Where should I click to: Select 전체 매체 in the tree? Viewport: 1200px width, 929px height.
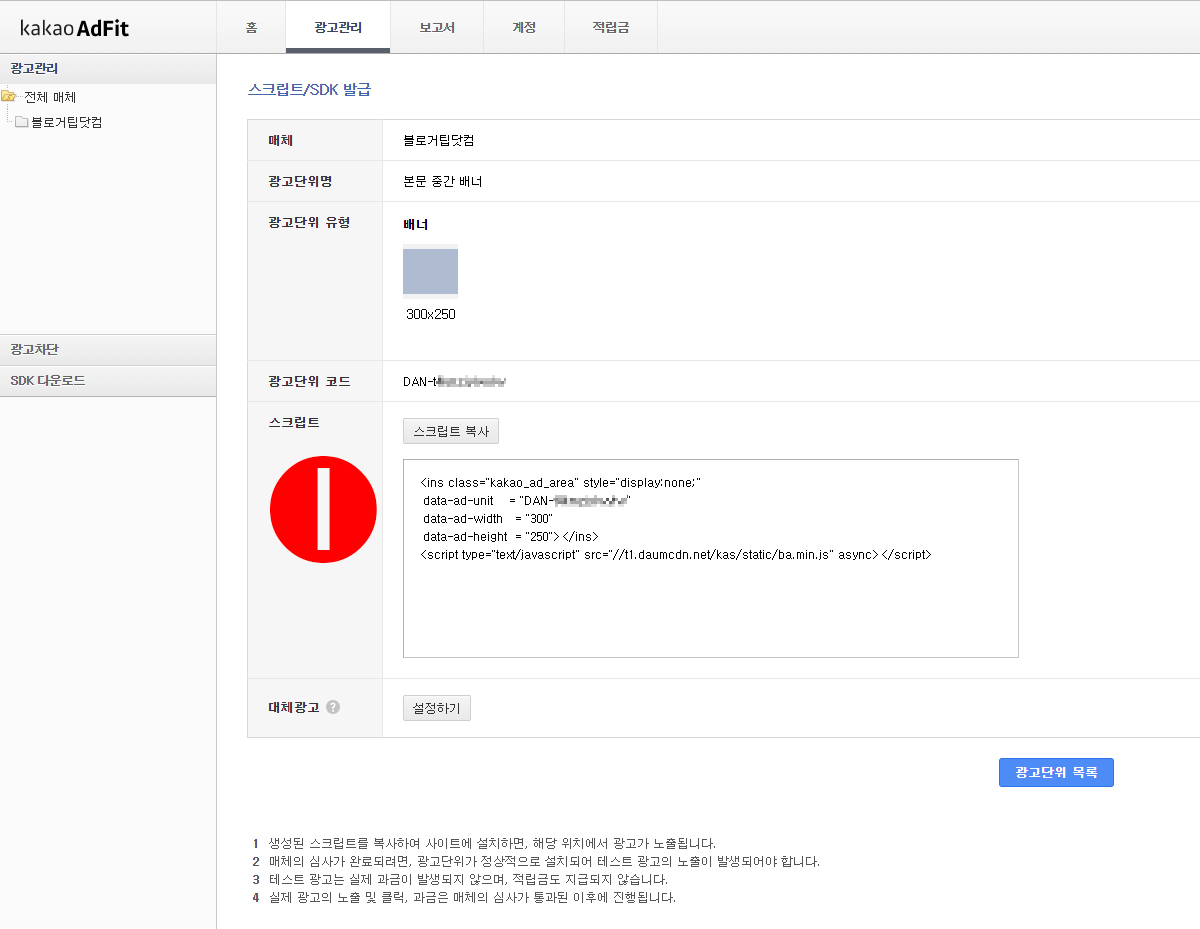click(50, 97)
